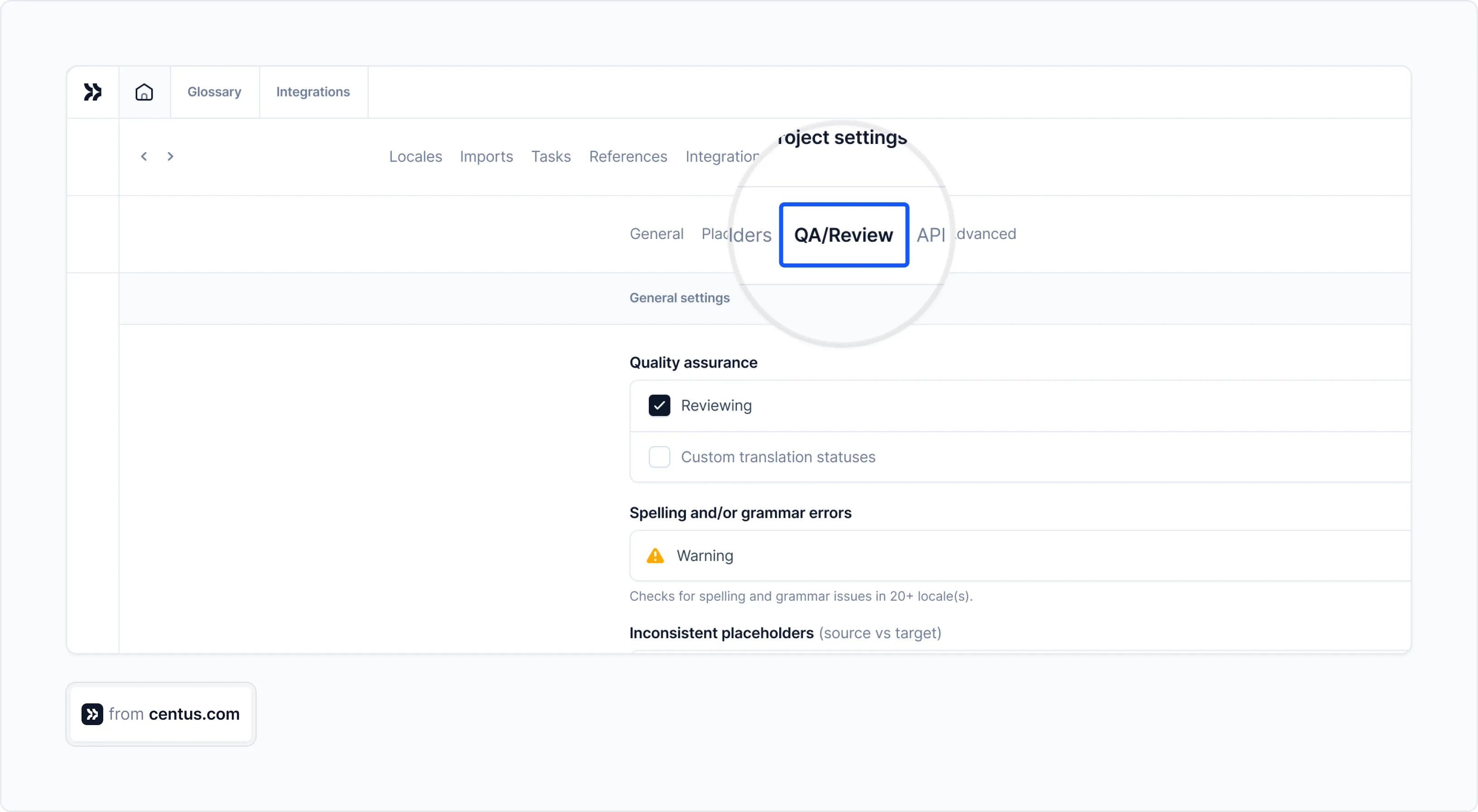Open the Home icon in the navigation bar
The height and width of the screenshot is (812, 1478).
point(144,91)
